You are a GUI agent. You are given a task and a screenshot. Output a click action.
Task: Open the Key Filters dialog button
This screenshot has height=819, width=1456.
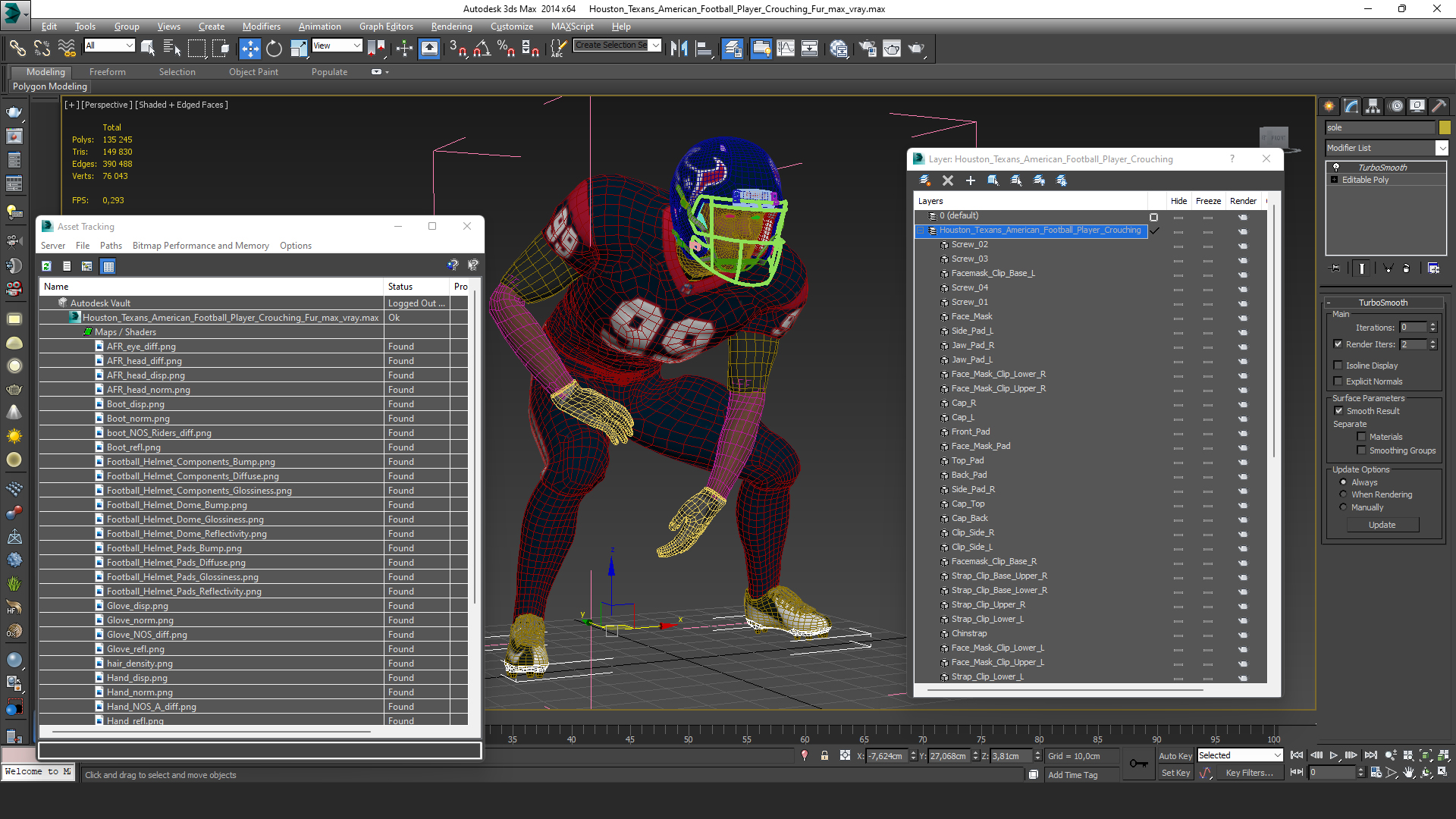click(1248, 773)
